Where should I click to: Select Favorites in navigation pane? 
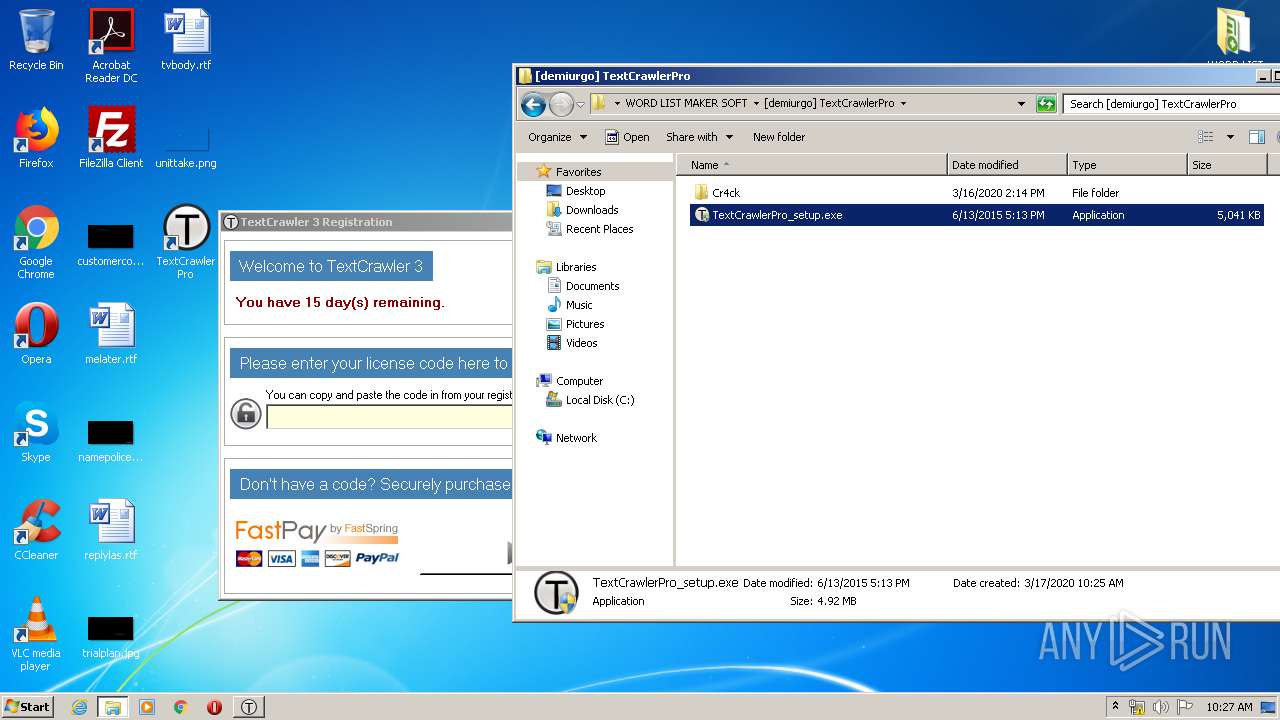point(578,172)
